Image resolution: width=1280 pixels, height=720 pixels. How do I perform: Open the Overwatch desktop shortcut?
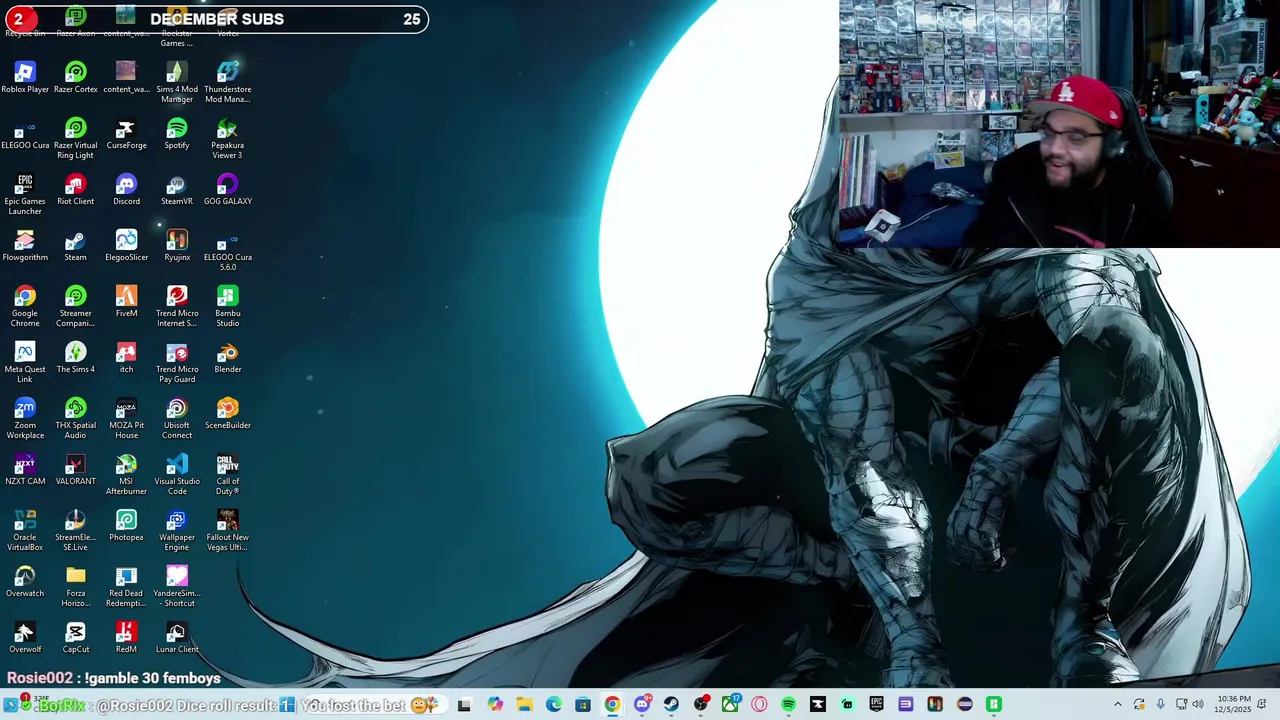(x=25, y=582)
